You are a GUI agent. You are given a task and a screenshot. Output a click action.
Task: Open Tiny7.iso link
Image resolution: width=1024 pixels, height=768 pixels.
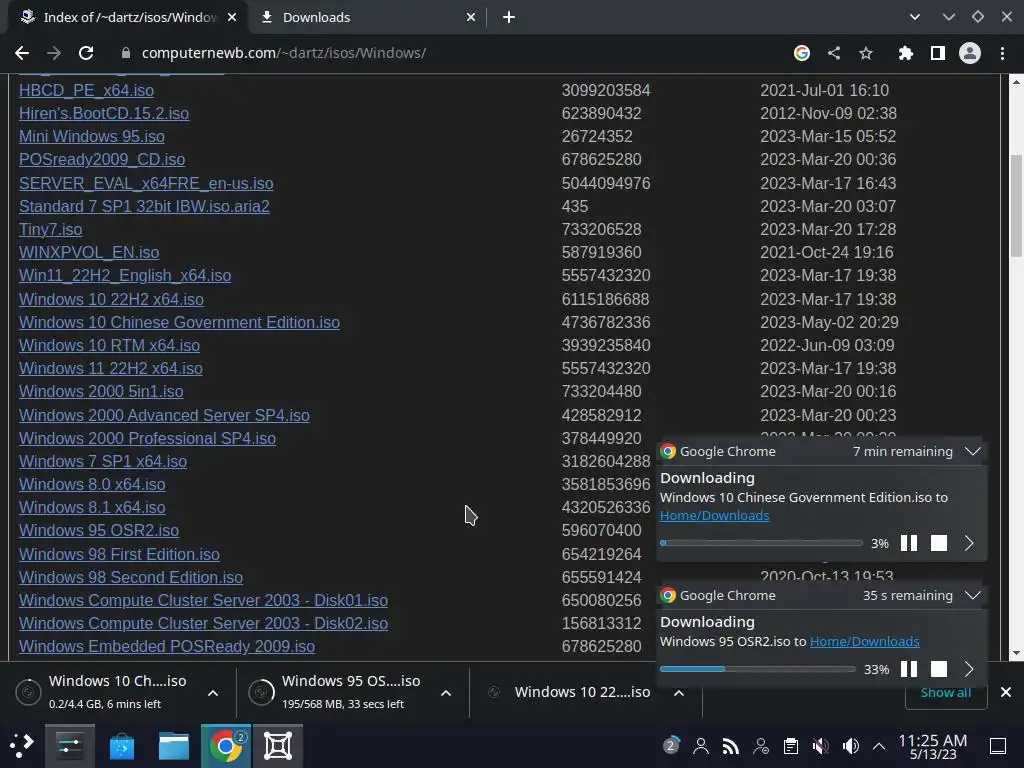pyautogui.click(x=50, y=230)
